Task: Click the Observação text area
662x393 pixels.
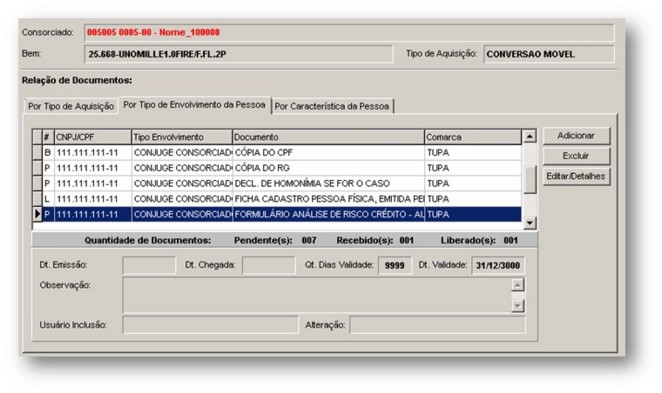Action: pos(317,295)
